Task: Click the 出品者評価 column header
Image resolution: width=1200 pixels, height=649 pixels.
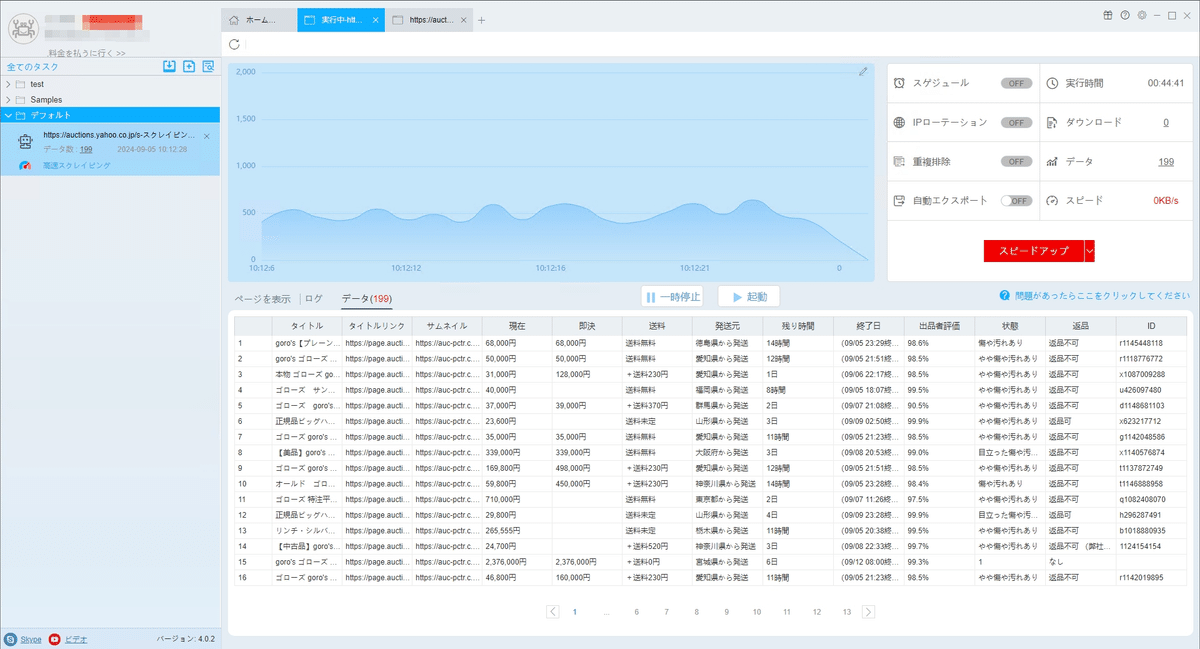Action: (x=939, y=326)
